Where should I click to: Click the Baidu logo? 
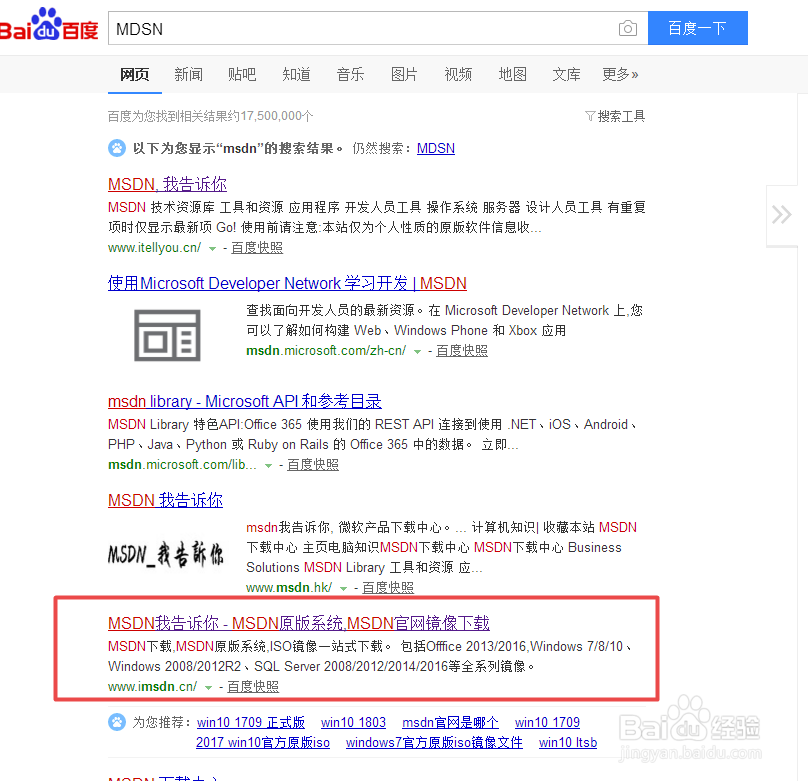(x=49, y=25)
